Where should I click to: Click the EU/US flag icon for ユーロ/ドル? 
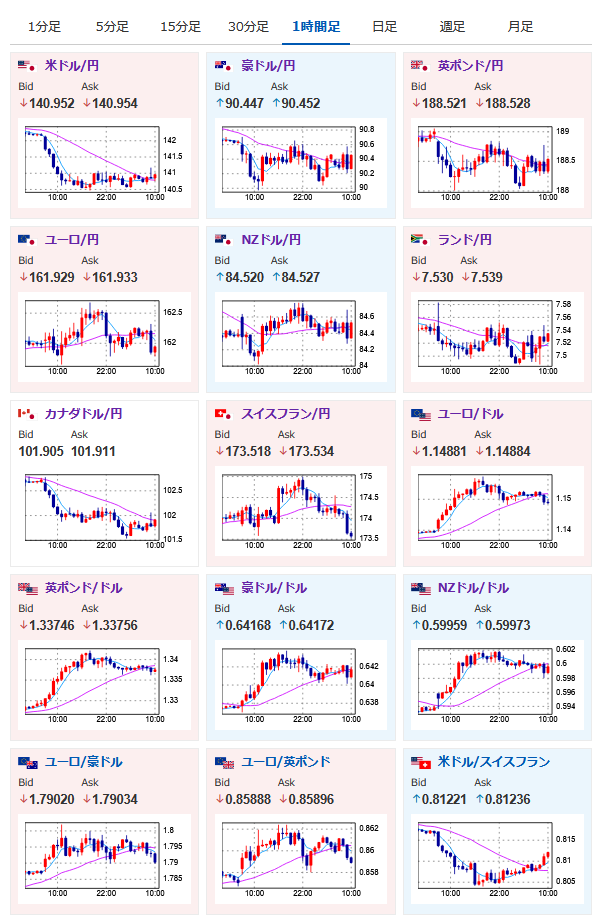tap(421, 415)
